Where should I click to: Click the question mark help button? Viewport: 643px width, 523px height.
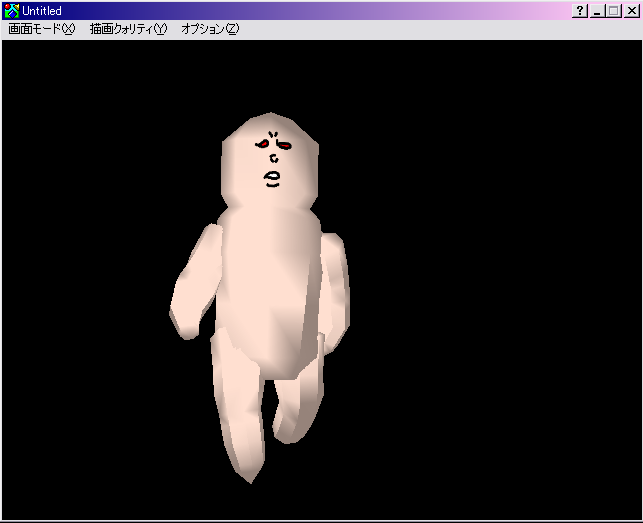pos(580,10)
